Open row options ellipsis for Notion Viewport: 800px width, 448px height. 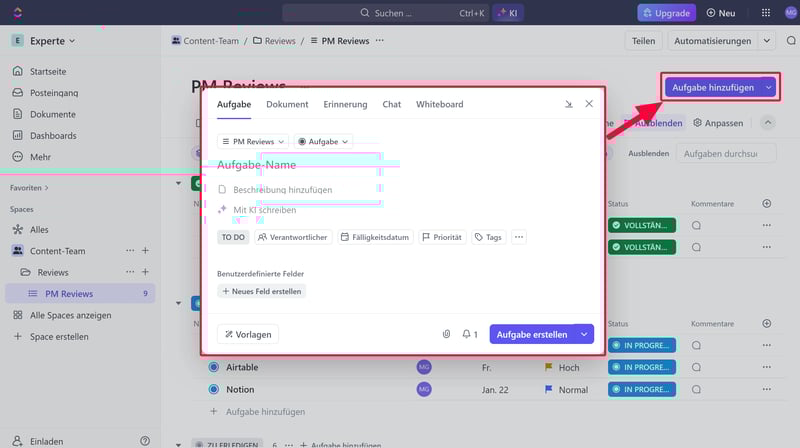(767, 389)
